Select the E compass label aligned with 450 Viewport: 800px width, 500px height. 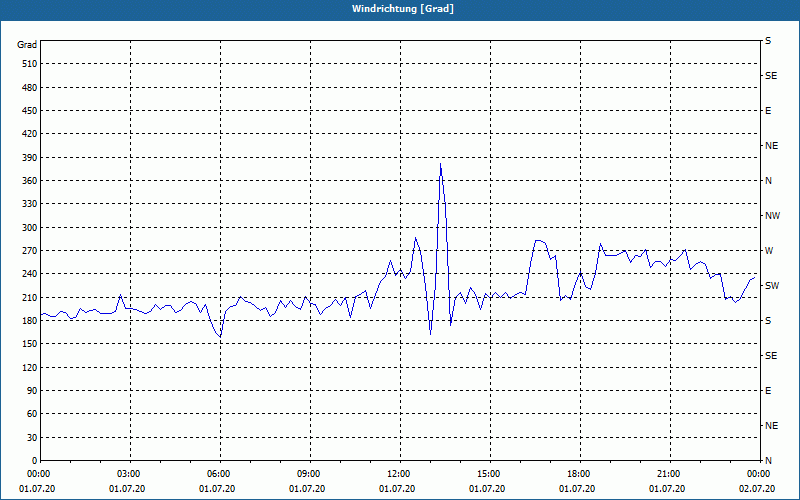(x=768, y=111)
